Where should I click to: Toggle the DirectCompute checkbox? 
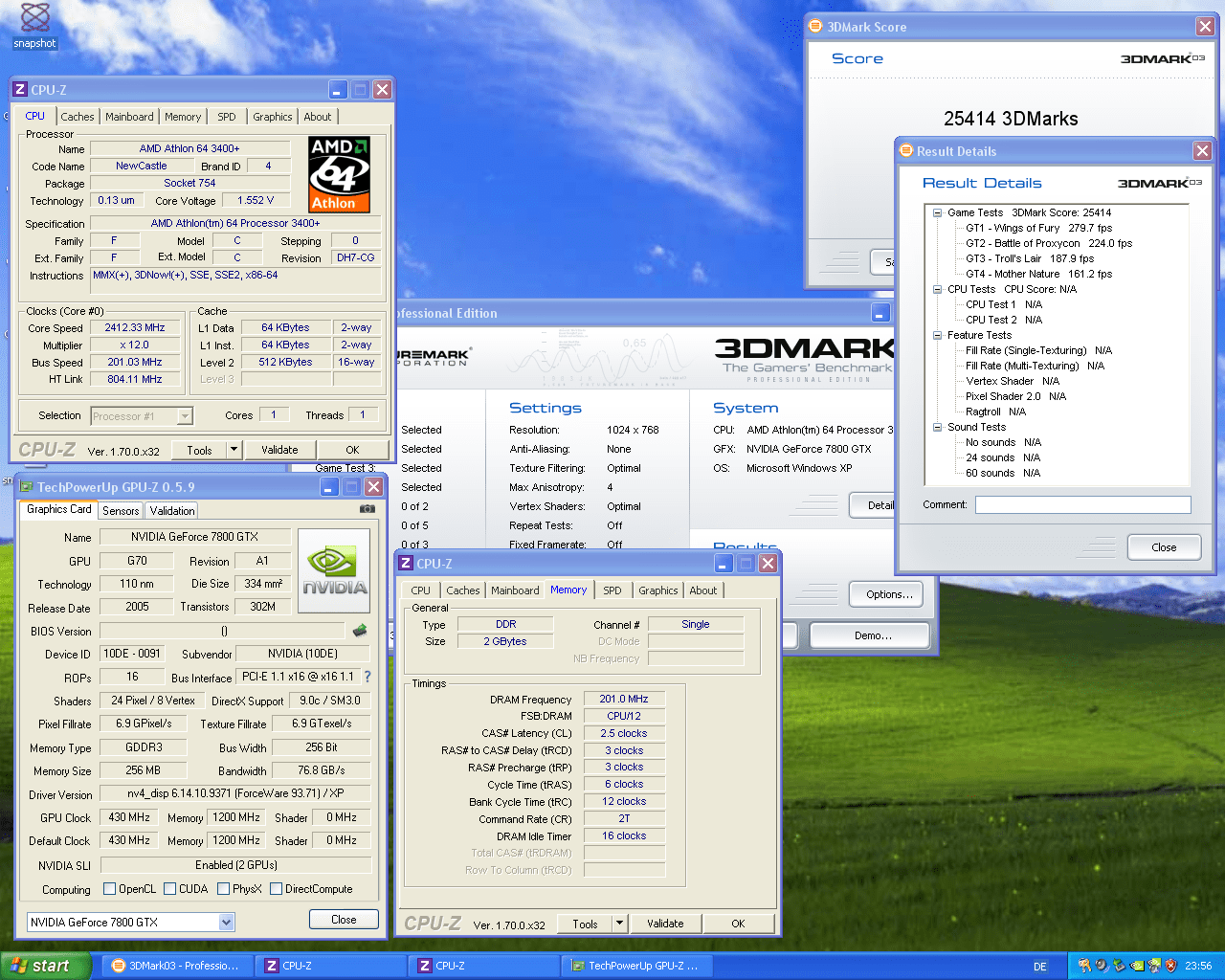pyautogui.click(x=276, y=889)
